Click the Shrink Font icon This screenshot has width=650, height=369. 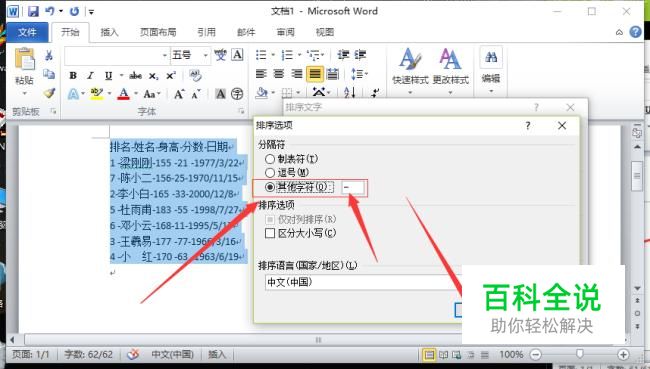(196, 94)
